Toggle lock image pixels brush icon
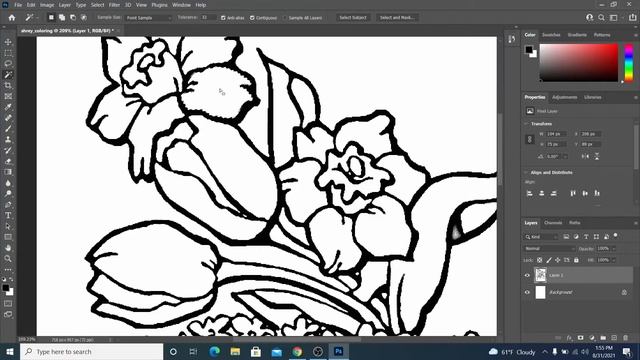This screenshot has height=360, width=640. 549,260
